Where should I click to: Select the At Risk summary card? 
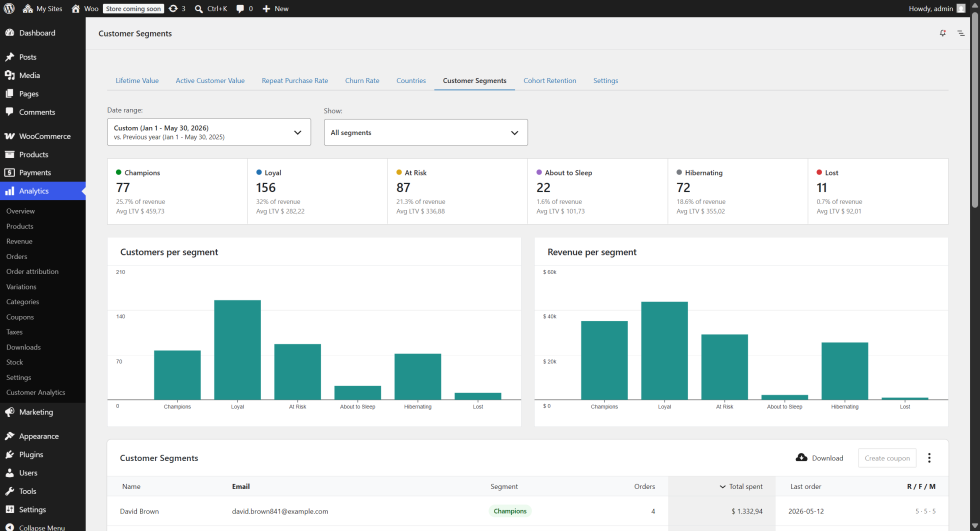coord(458,191)
